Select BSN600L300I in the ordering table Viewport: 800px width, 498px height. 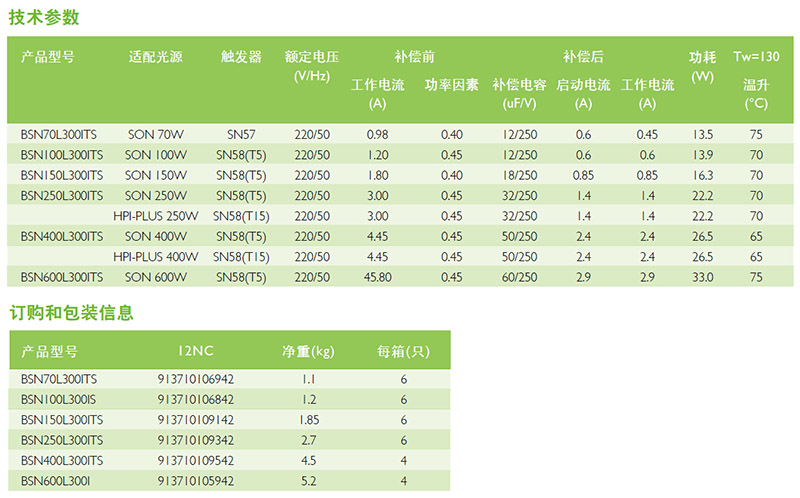pos(56,481)
